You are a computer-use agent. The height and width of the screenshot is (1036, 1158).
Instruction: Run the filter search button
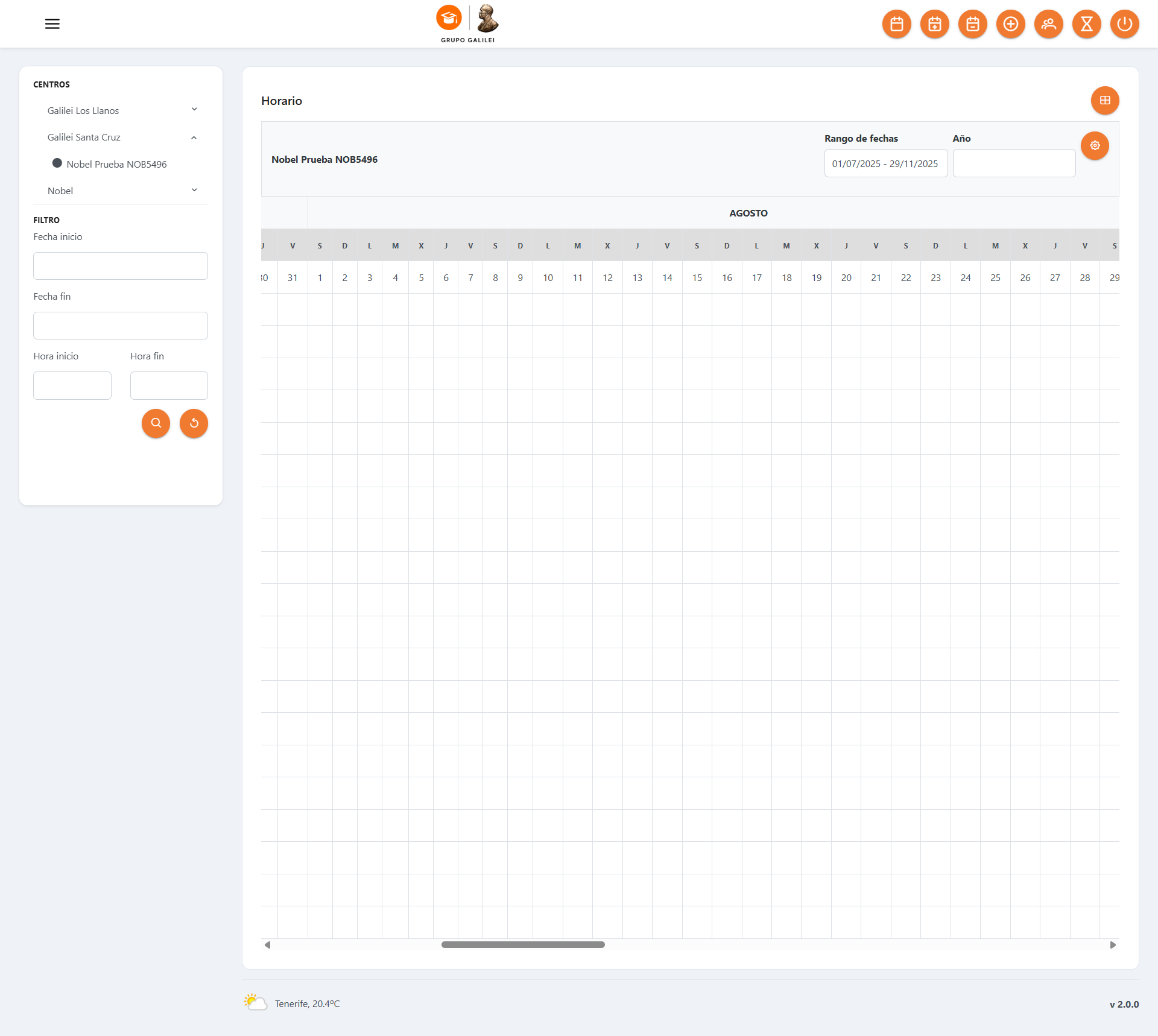pos(156,423)
